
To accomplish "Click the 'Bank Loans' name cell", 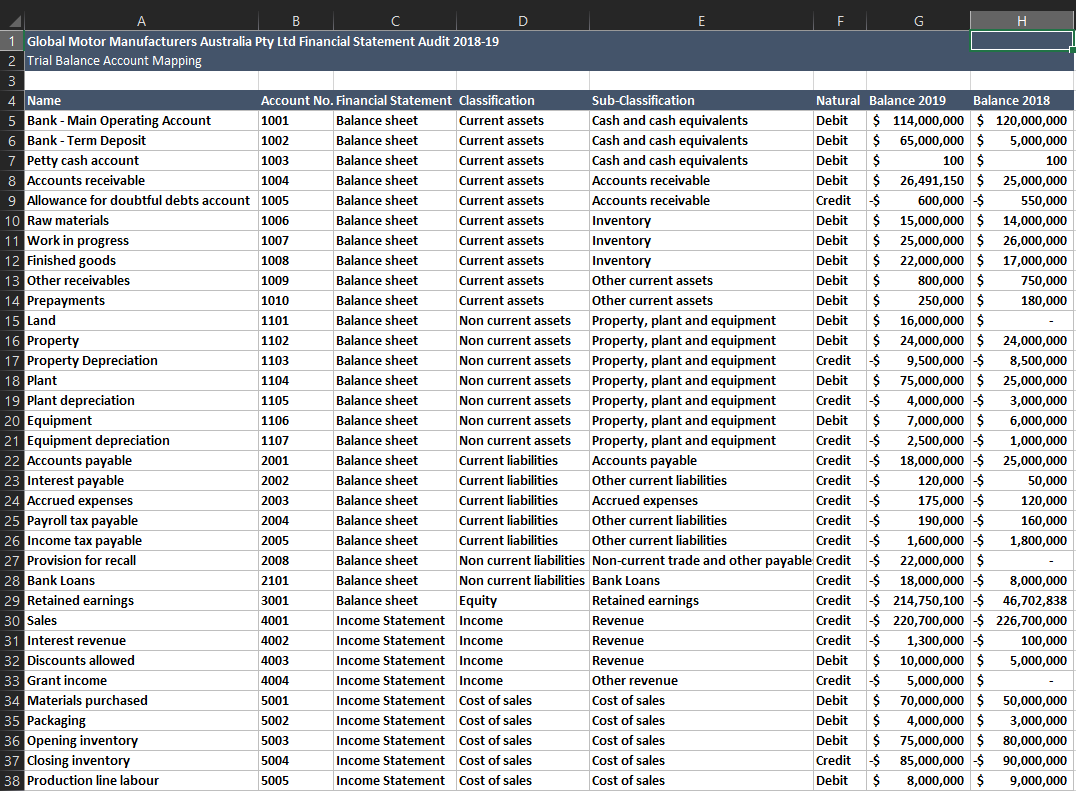I will click(141, 581).
